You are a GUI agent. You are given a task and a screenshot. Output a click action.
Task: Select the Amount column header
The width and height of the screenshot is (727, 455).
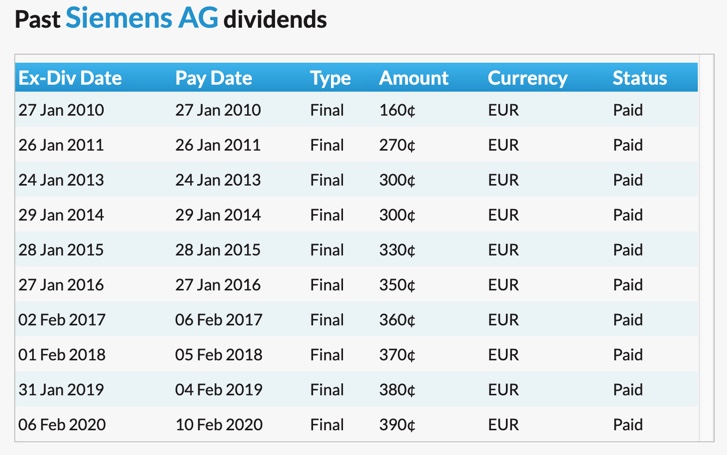414,78
